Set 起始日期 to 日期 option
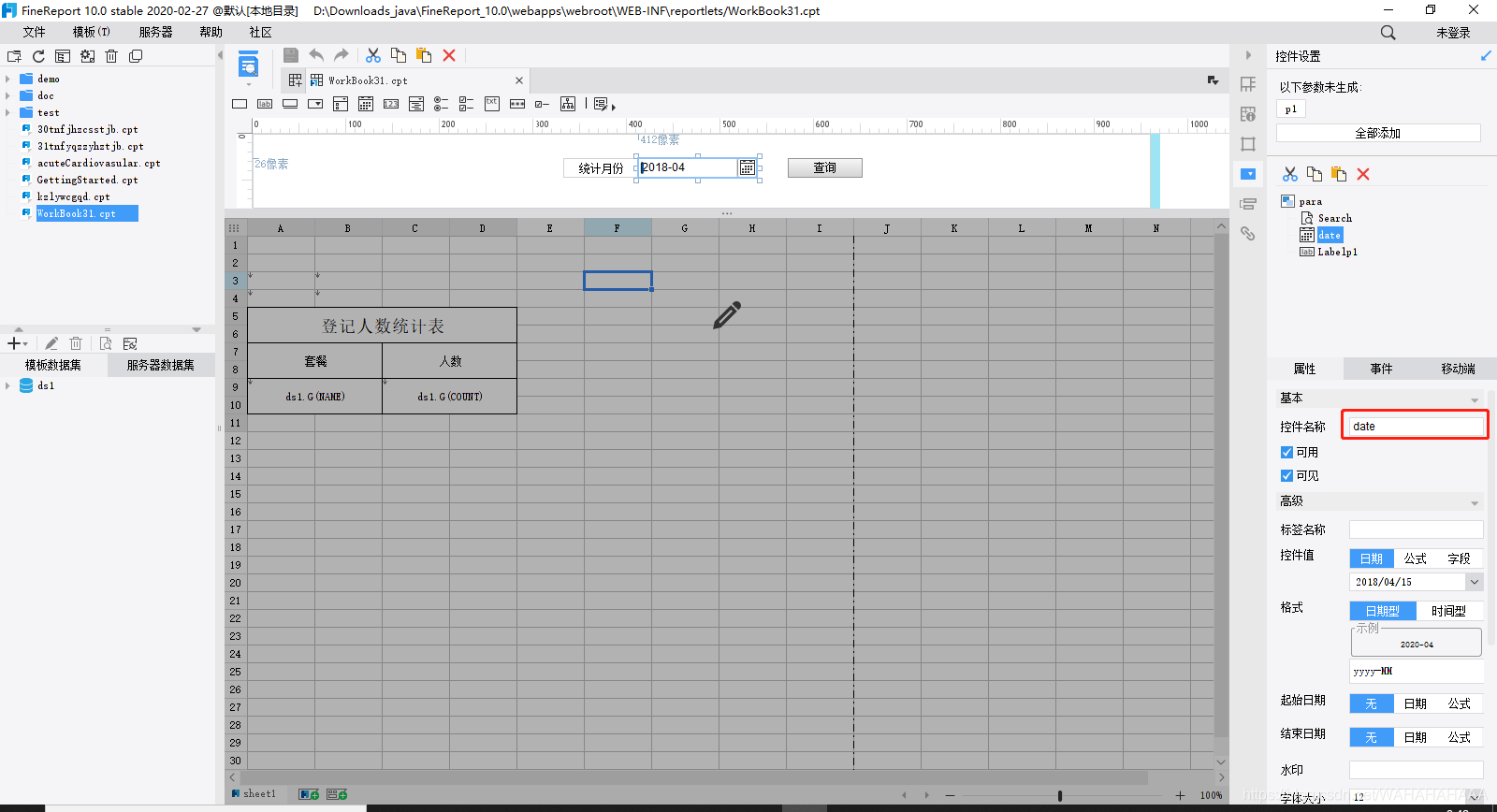 point(1416,703)
